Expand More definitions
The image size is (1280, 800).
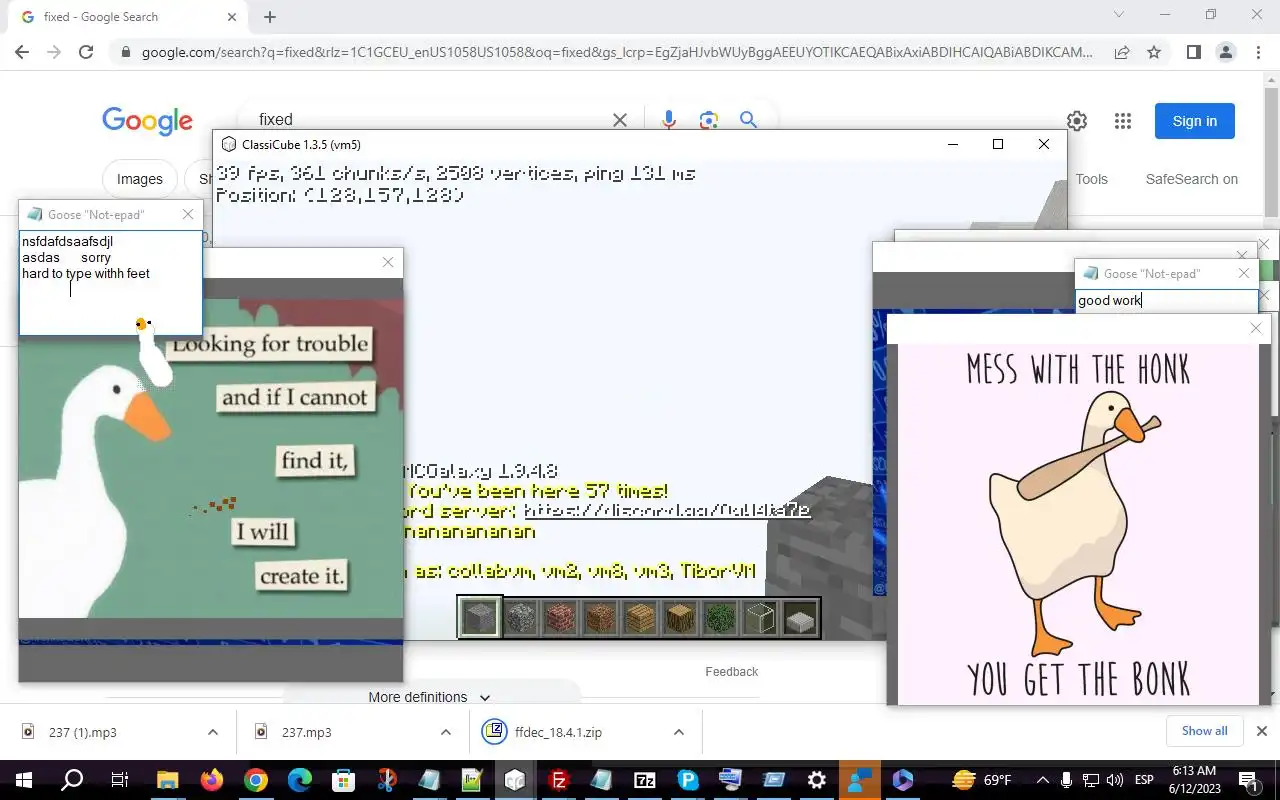coord(429,697)
